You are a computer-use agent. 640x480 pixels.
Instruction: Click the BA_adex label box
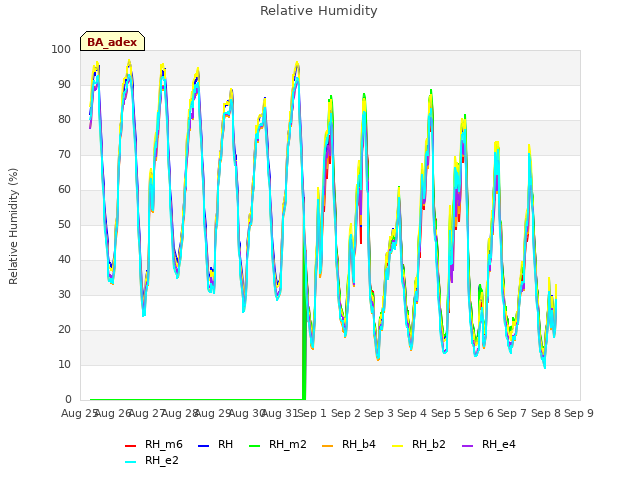[x=112, y=41]
